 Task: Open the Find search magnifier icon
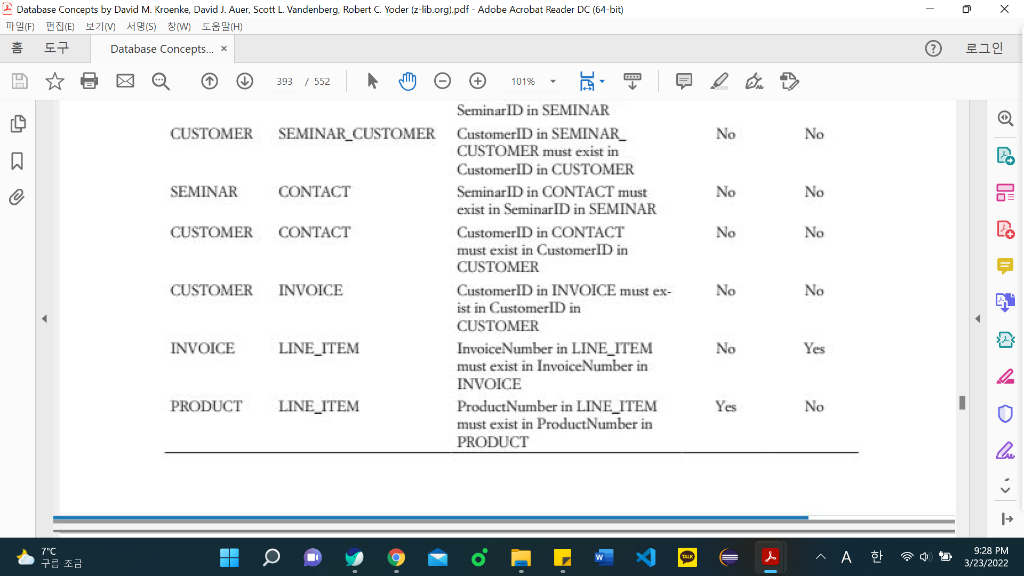[160, 81]
